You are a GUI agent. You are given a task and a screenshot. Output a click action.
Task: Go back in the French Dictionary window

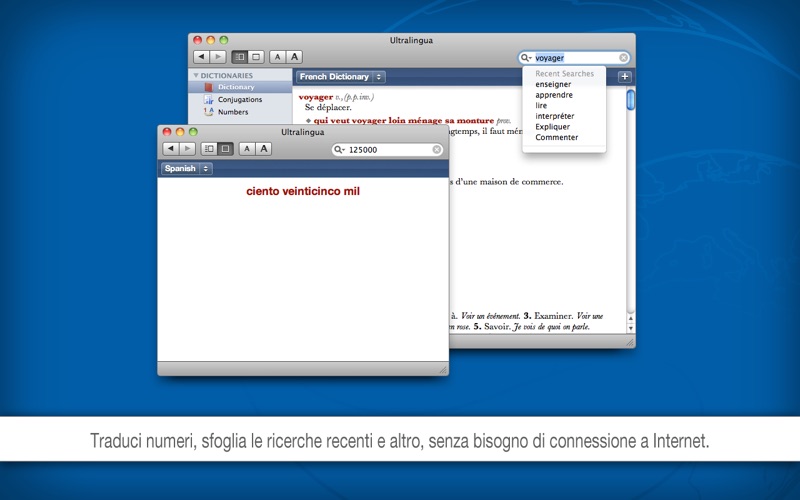coord(202,57)
